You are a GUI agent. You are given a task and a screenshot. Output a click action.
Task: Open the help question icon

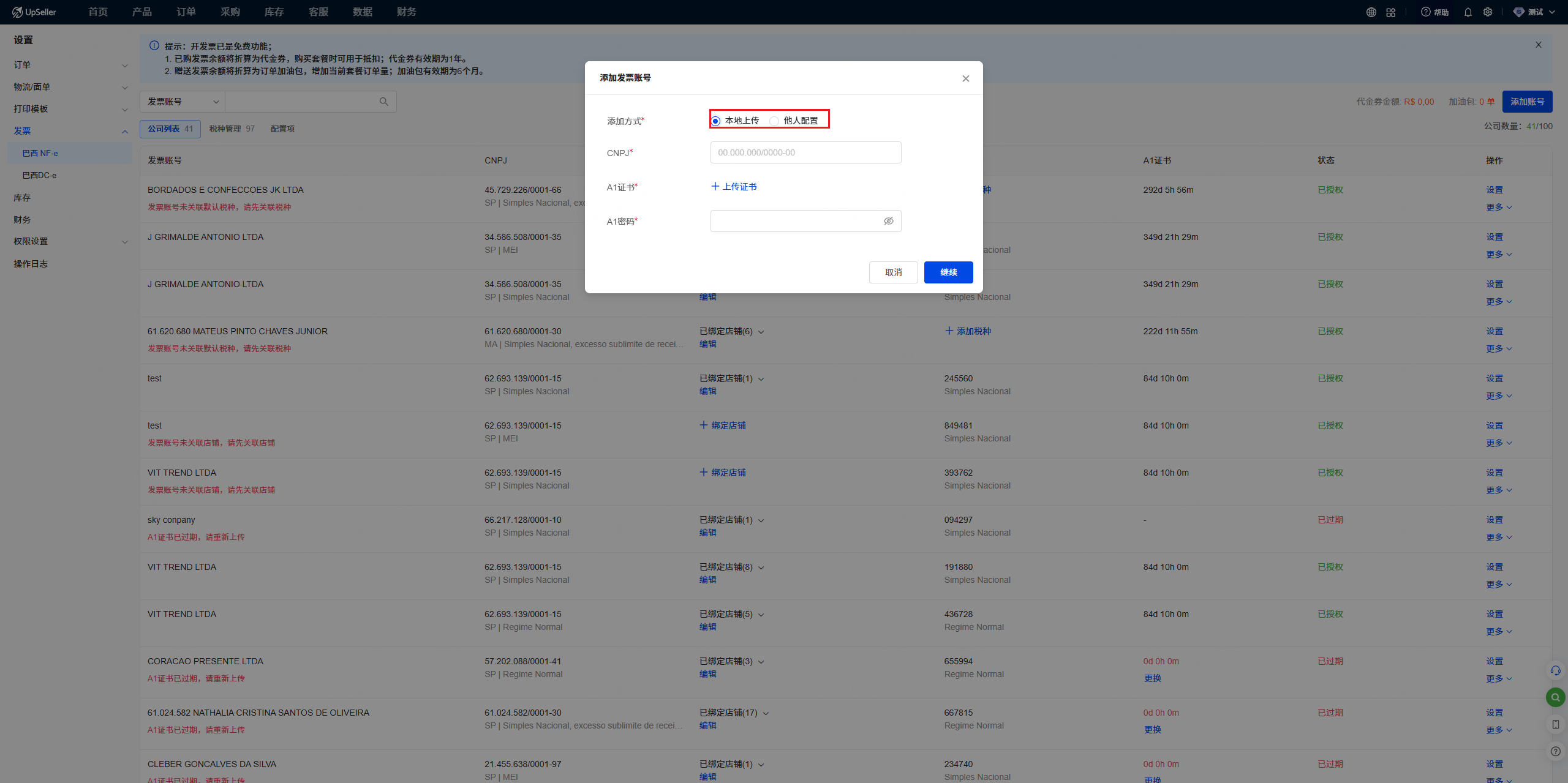point(1425,12)
